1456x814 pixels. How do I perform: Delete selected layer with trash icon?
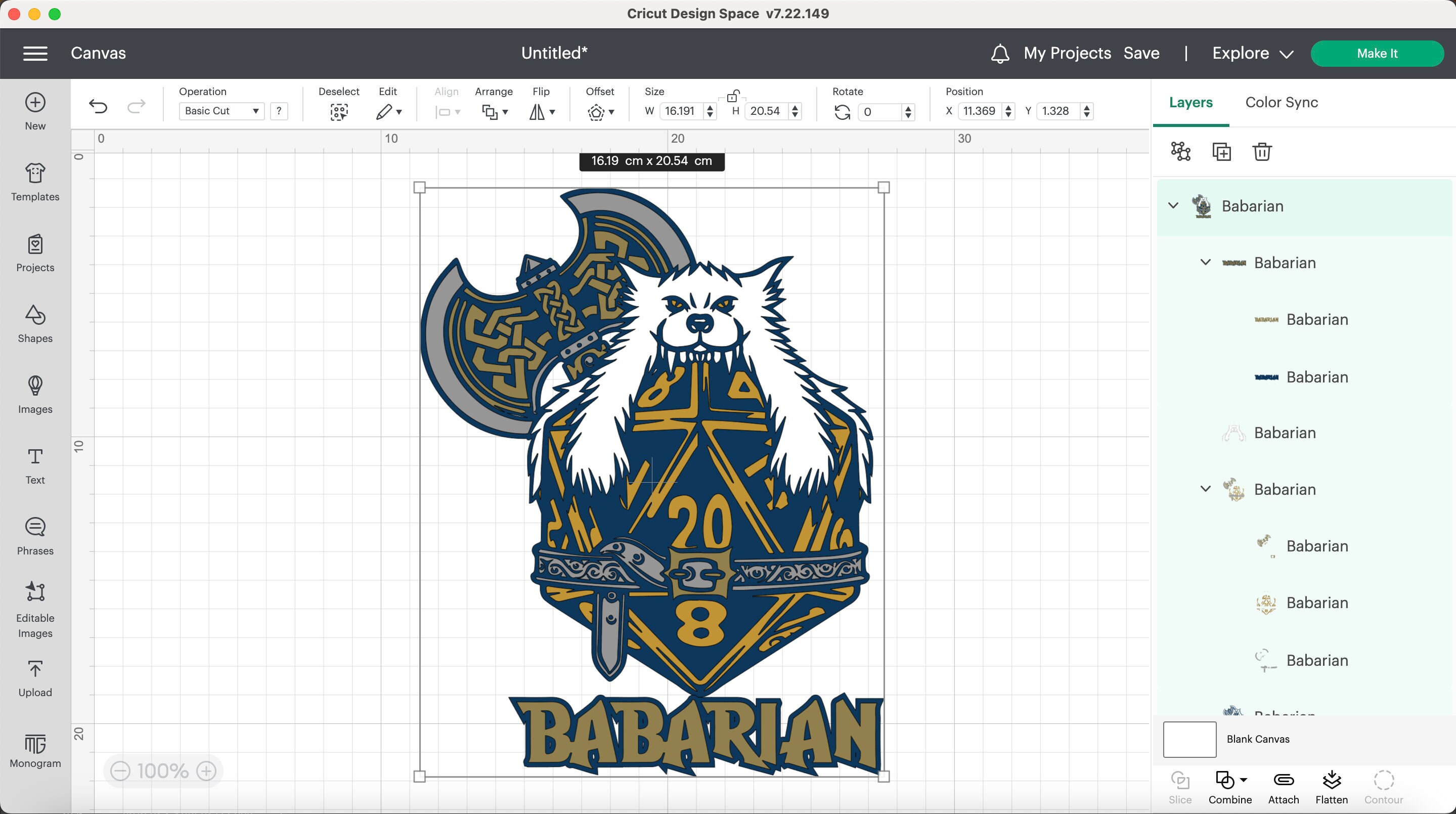point(1262,151)
